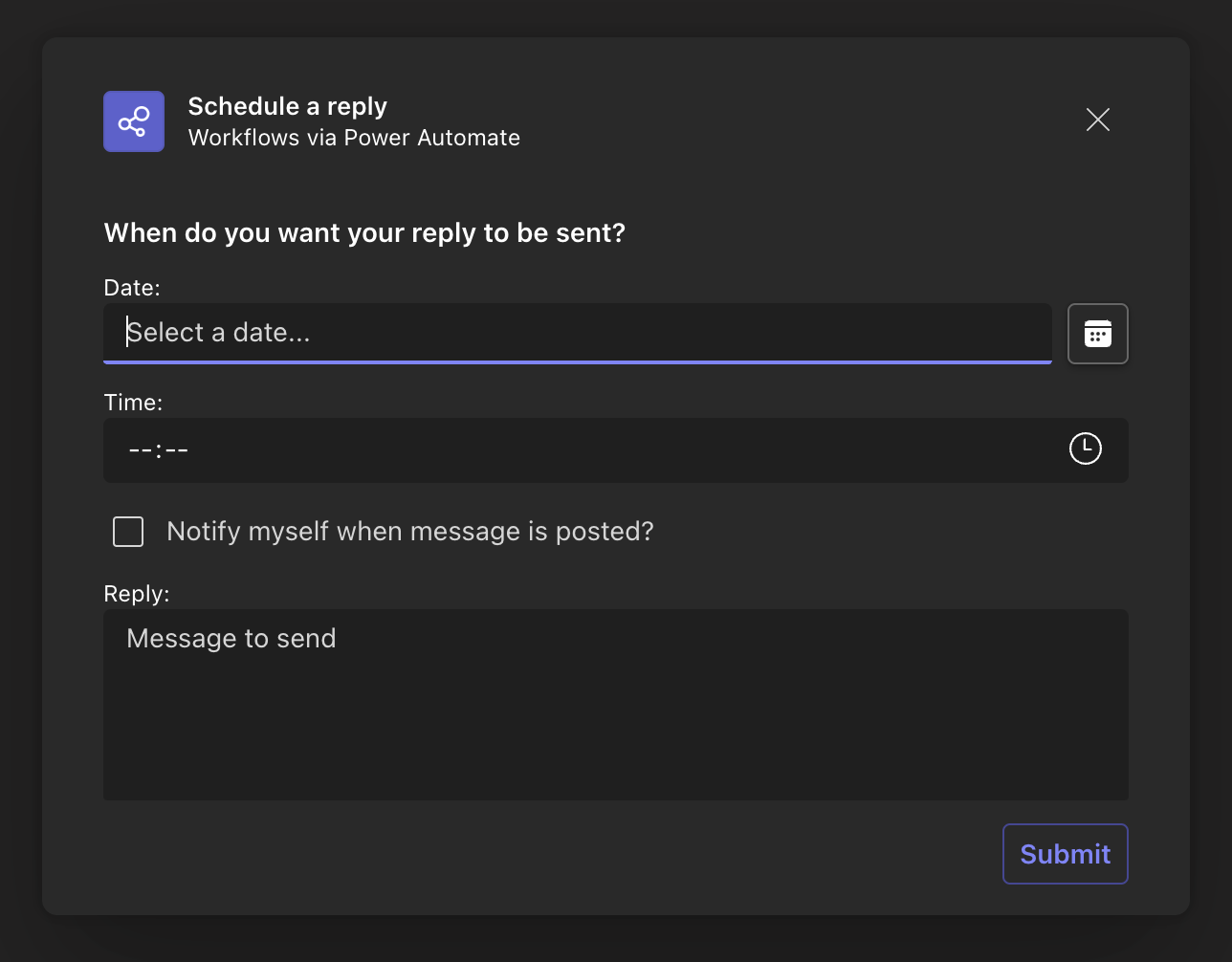Click the 'Schedule a reply' title
This screenshot has width=1232, height=962.
click(287, 106)
